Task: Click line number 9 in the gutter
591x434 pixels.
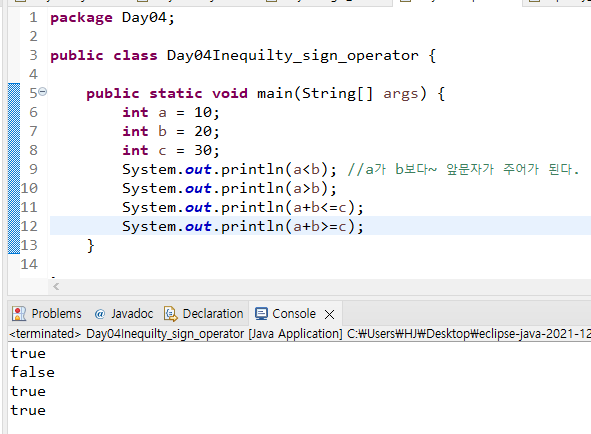Action: [34, 169]
